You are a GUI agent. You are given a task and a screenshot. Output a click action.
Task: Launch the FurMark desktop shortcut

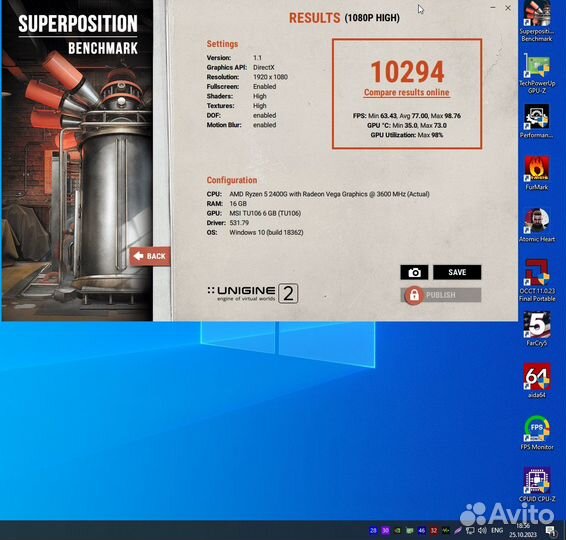tap(536, 173)
